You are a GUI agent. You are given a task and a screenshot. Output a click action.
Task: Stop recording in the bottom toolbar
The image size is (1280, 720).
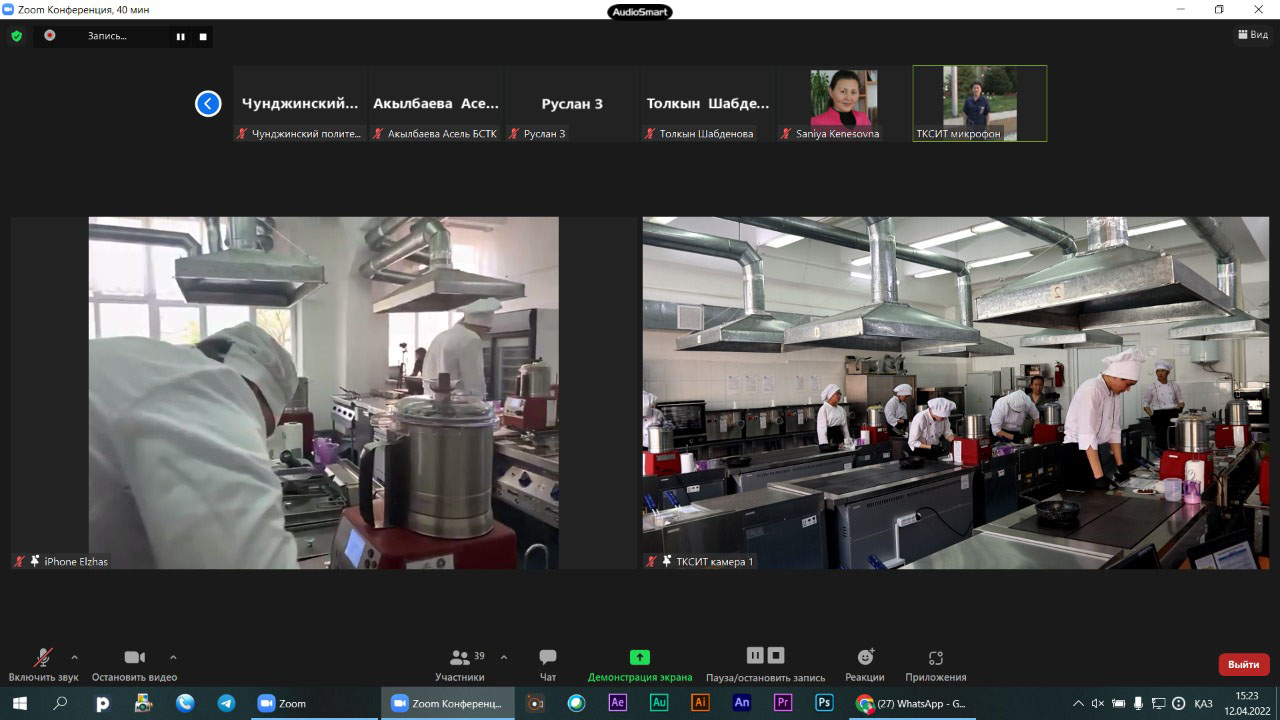pos(776,655)
